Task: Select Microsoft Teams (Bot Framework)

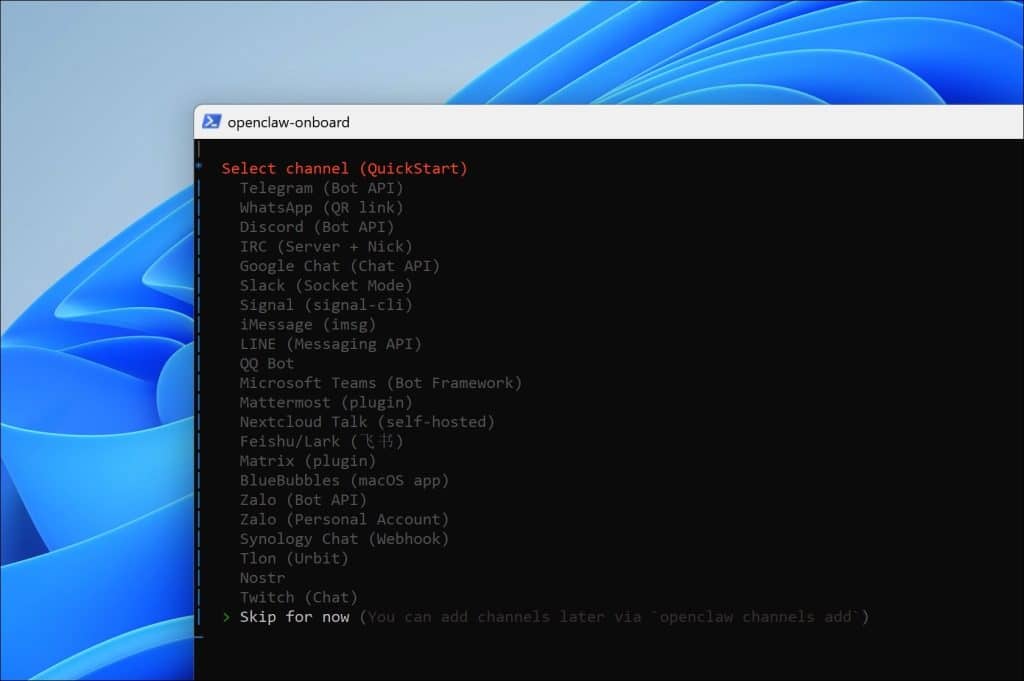Action: click(380, 383)
